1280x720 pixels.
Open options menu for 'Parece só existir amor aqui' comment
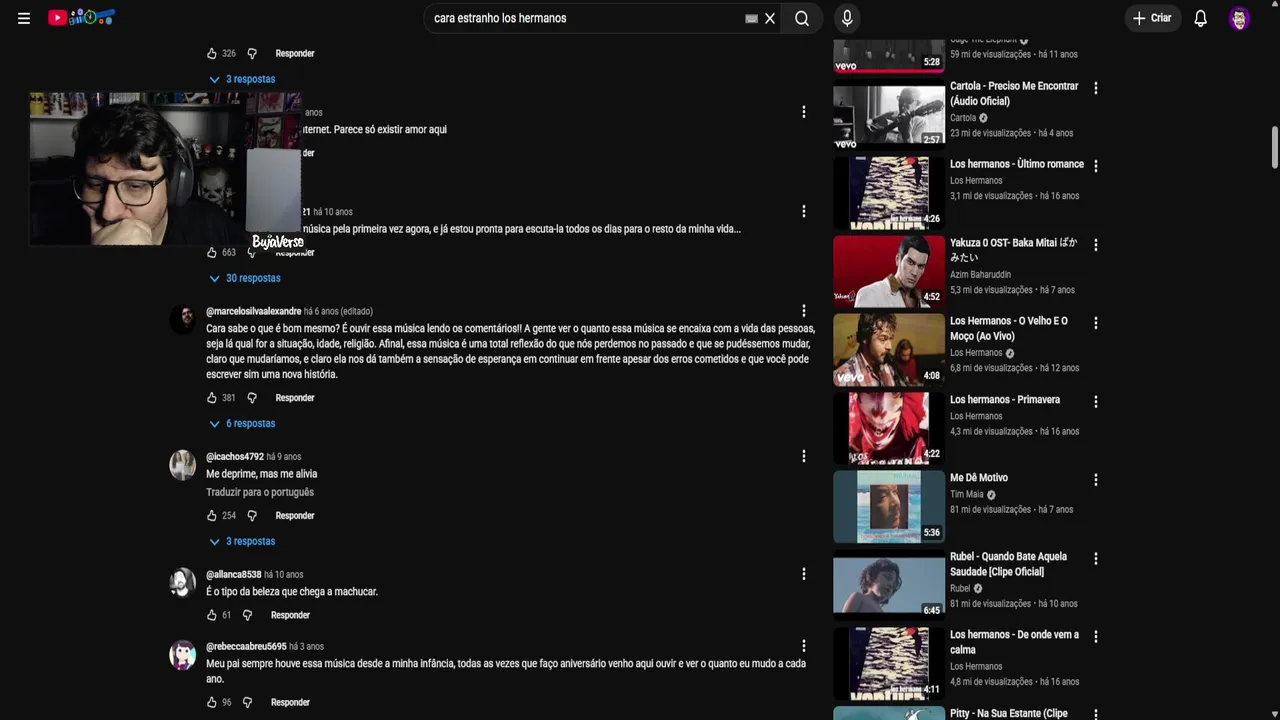pos(803,112)
